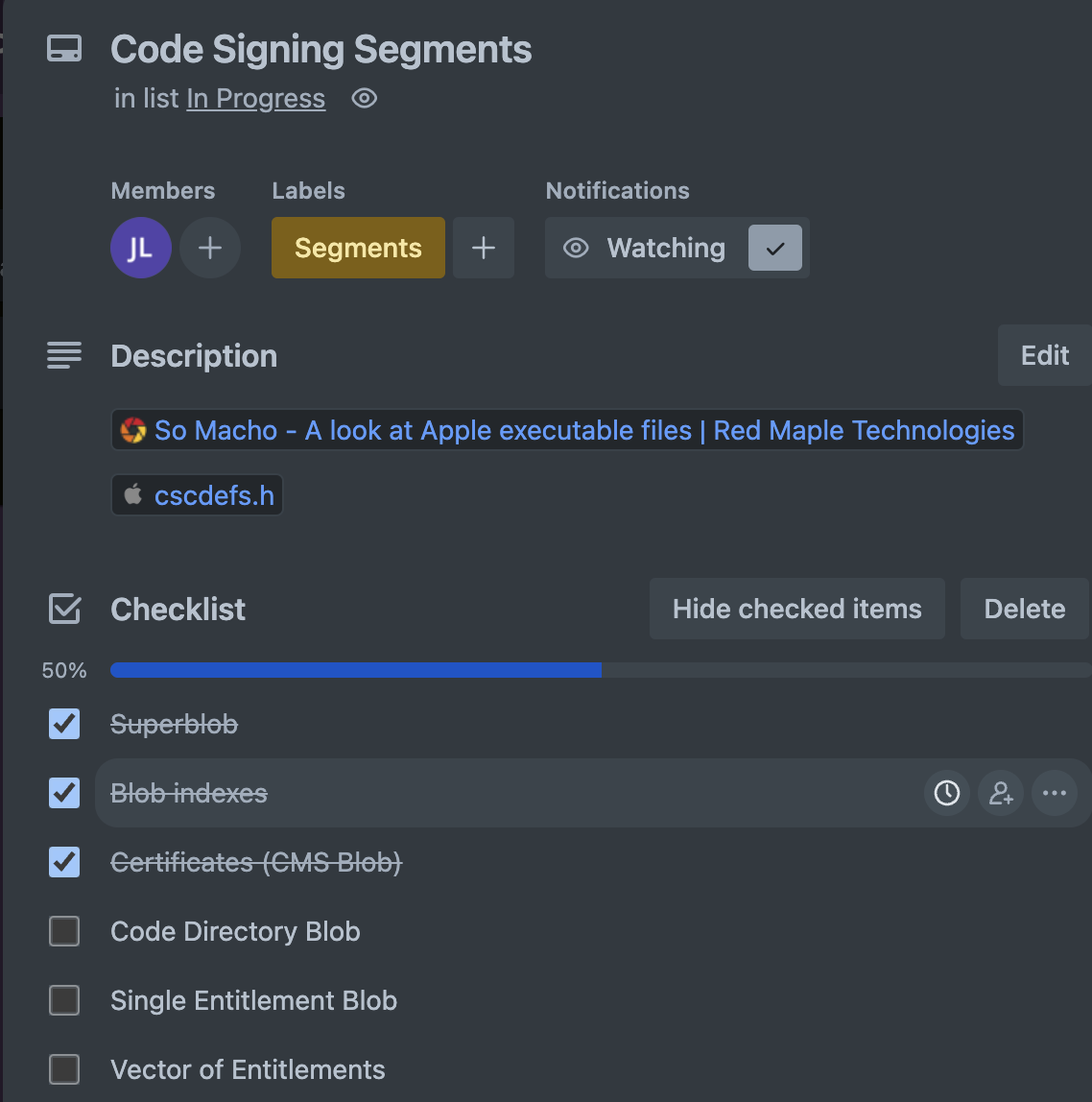The height and width of the screenshot is (1102, 1092).
Task: Uncheck the Certificates (CMS Blob) item
Action: [x=63, y=862]
